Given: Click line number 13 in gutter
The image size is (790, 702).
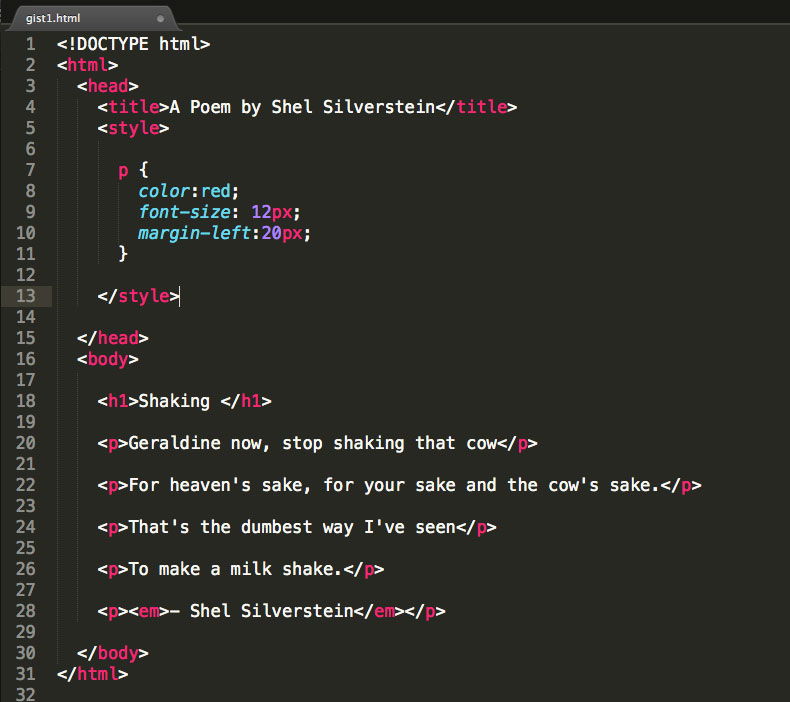Looking at the screenshot, I should coord(26,296).
